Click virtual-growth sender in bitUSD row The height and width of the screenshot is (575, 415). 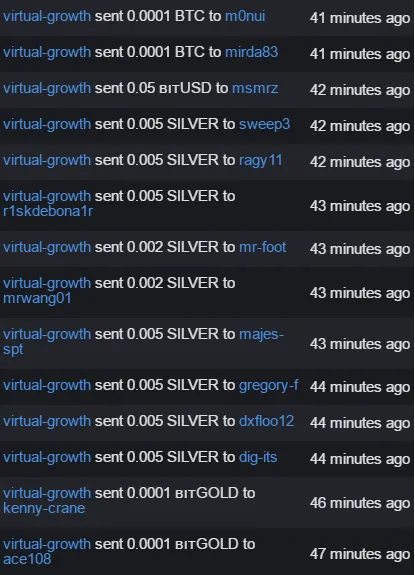(x=47, y=88)
